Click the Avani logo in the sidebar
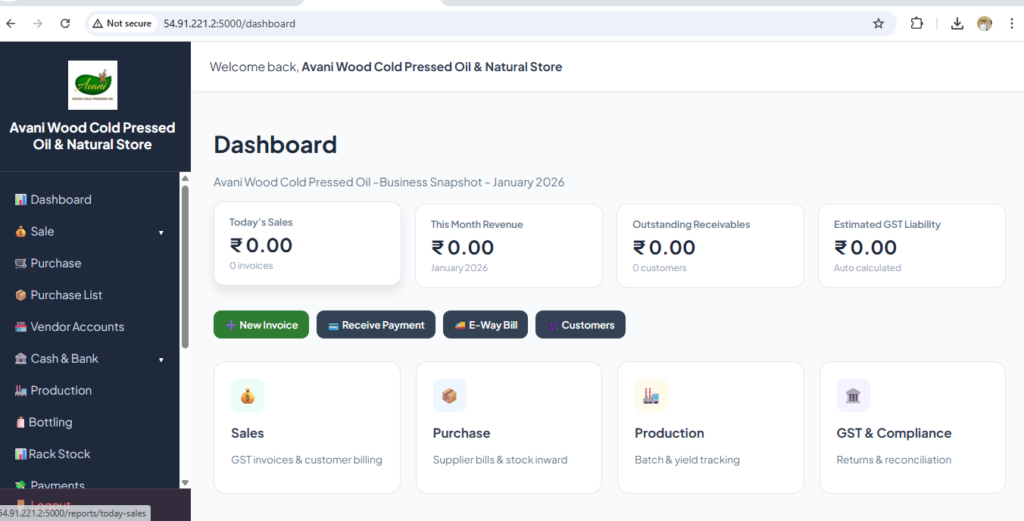 point(93,85)
